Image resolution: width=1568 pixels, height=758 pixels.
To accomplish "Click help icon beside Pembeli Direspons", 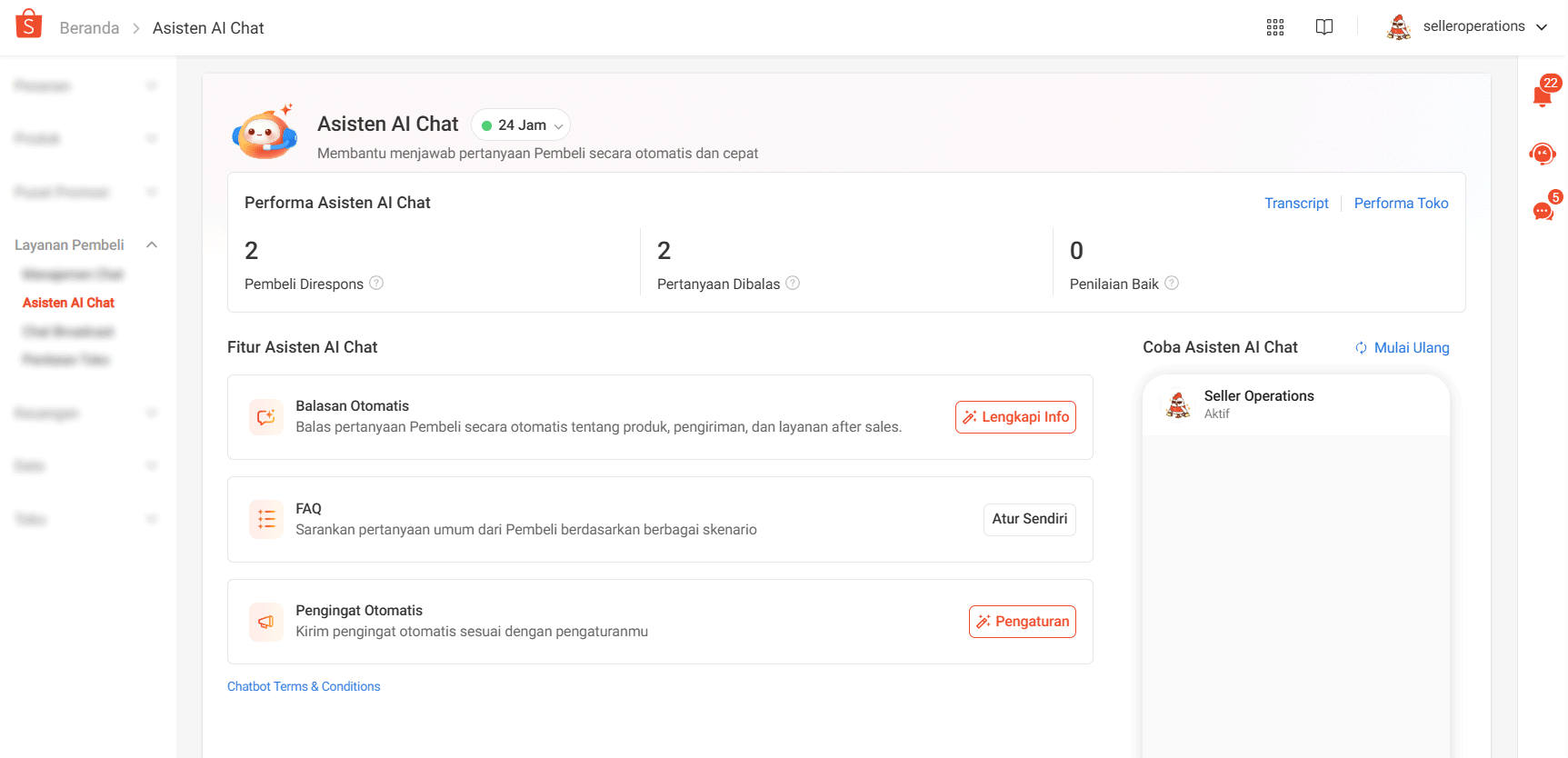I will (x=376, y=283).
